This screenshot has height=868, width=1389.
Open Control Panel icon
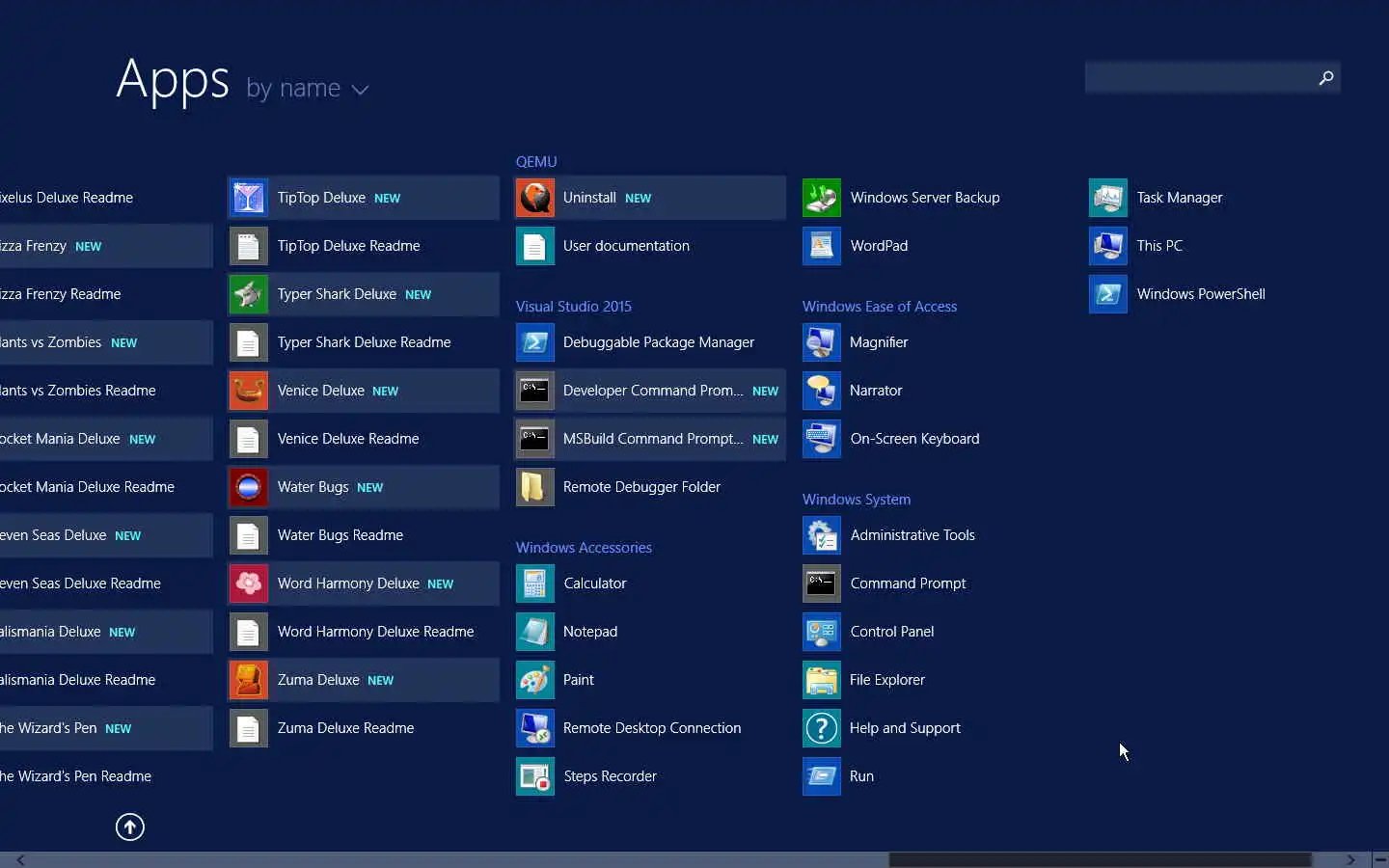[x=821, y=632]
